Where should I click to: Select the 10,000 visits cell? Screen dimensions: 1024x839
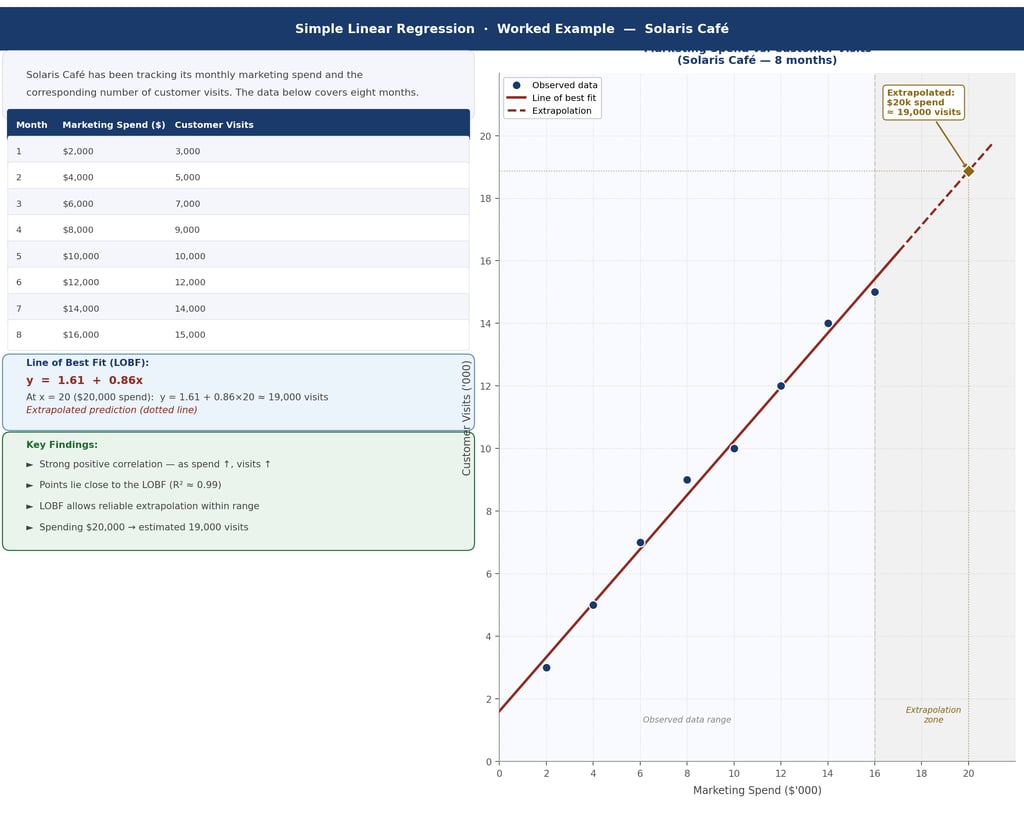click(190, 256)
